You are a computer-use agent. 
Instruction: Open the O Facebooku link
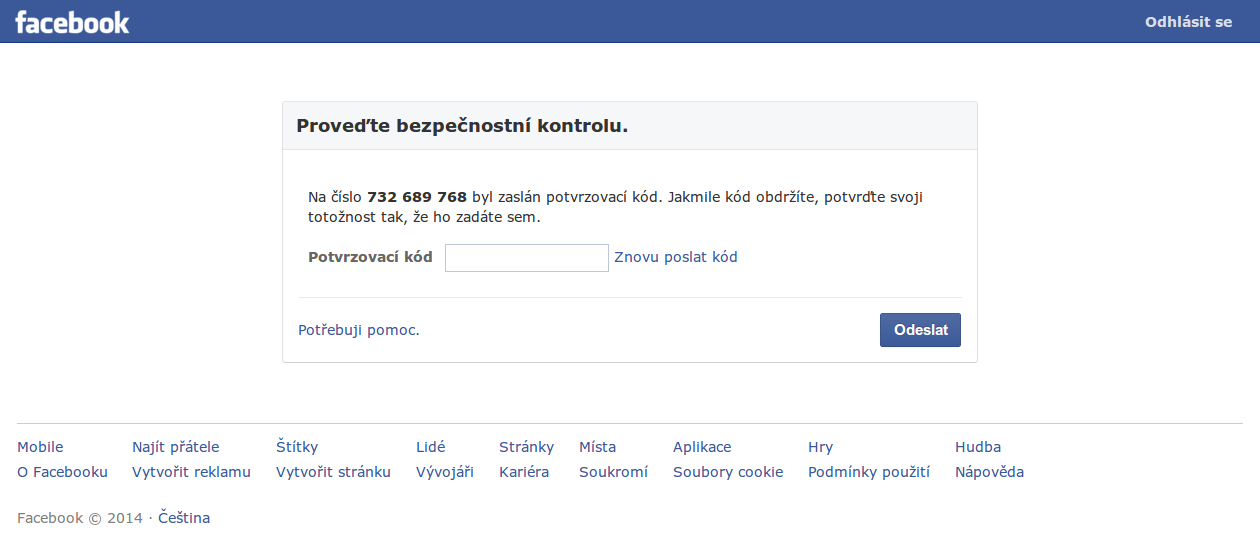tap(62, 472)
